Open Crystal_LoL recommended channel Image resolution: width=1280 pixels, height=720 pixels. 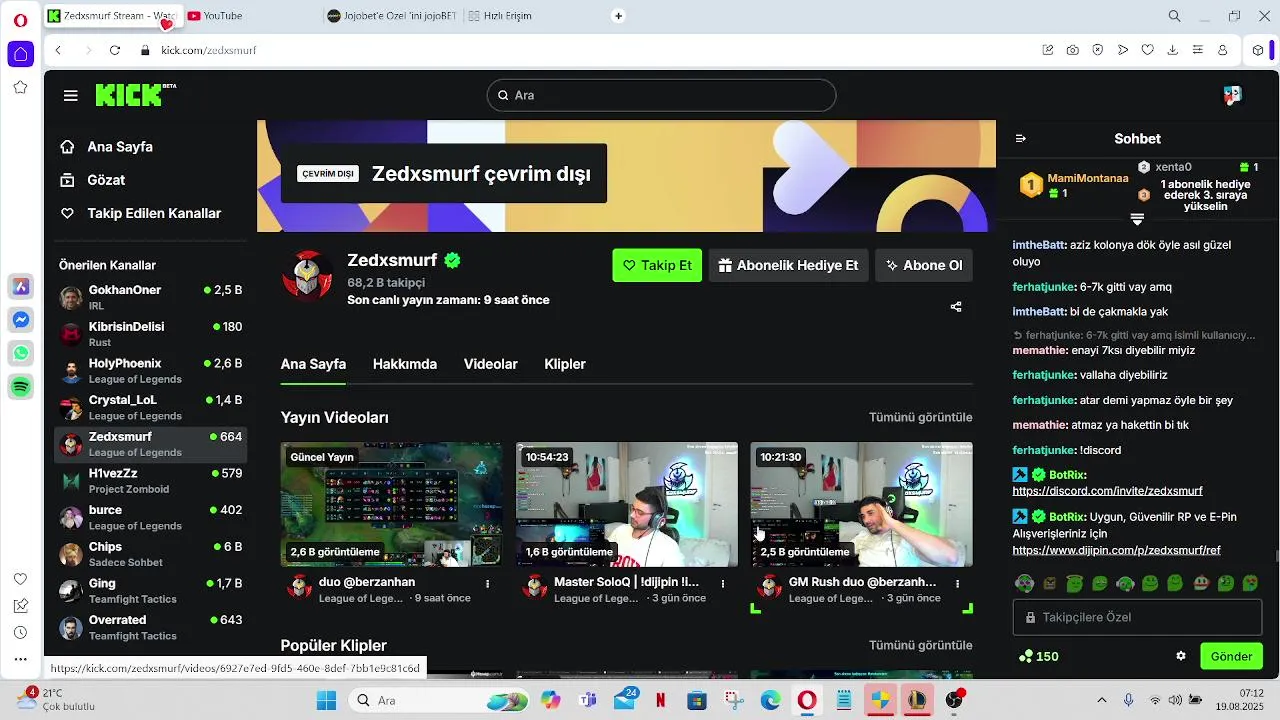[150, 407]
